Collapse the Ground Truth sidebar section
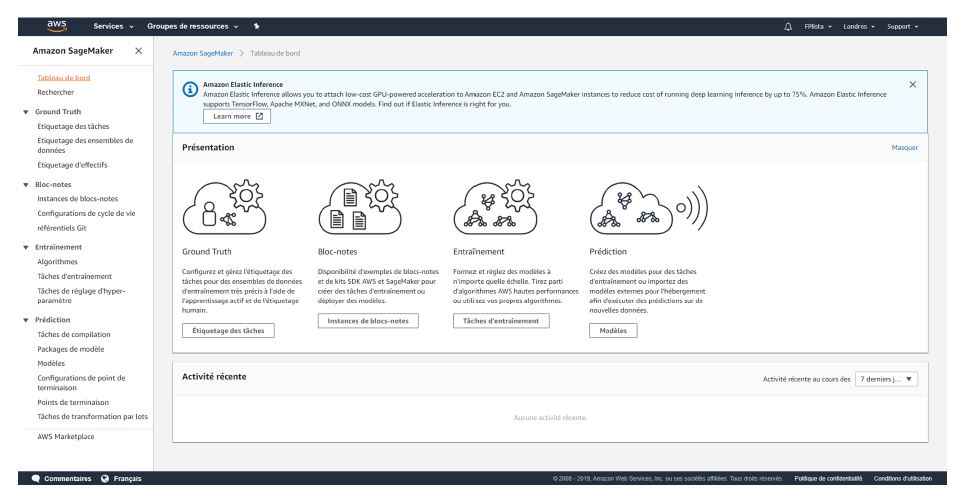Image resolution: width=962 pixels, height=504 pixels. click(x=25, y=112)
